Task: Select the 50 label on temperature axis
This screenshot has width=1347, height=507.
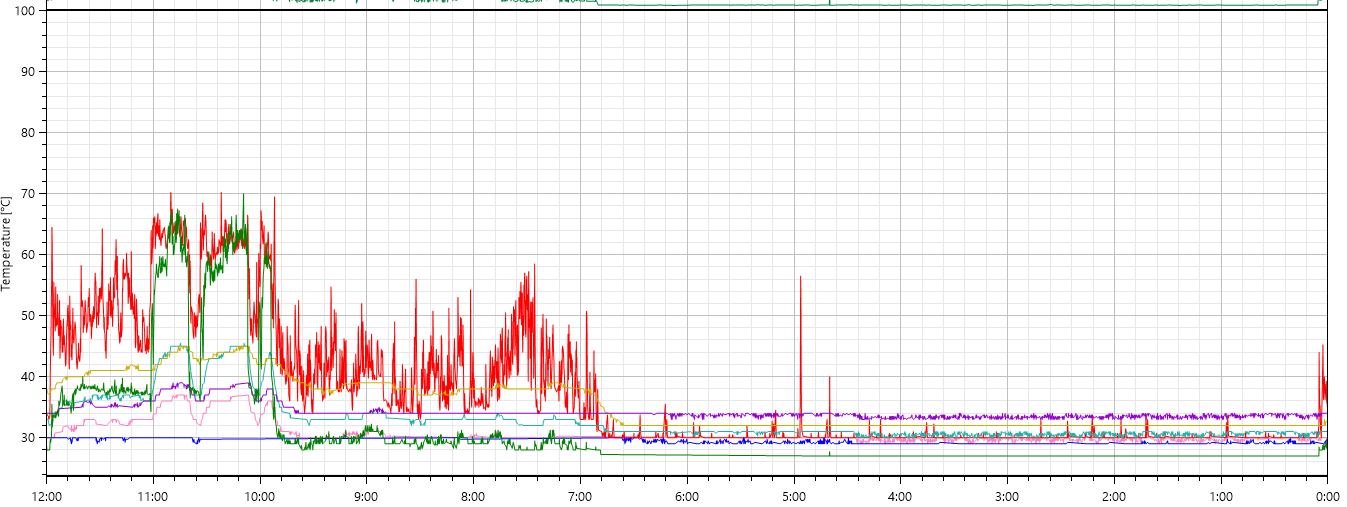Action: pyautogui.click(x=30, y=315)
